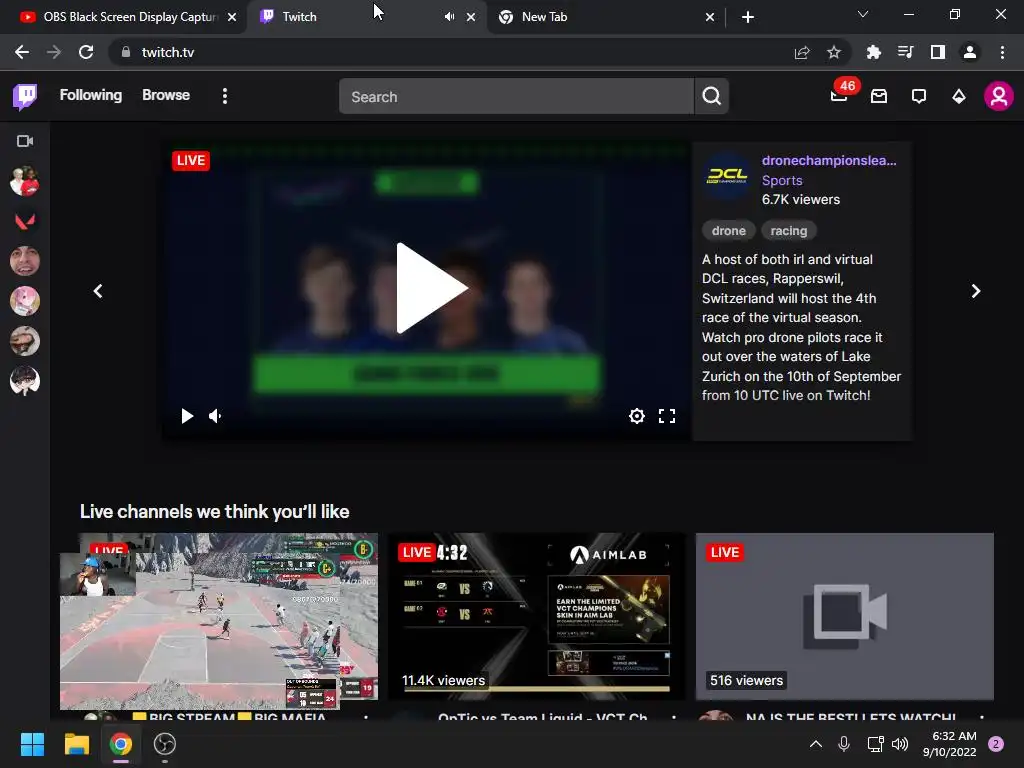This screenshot has height=768, width=1024.
Task: Open Chrome three-dot menu
Action: click(x=1002, y=52)
